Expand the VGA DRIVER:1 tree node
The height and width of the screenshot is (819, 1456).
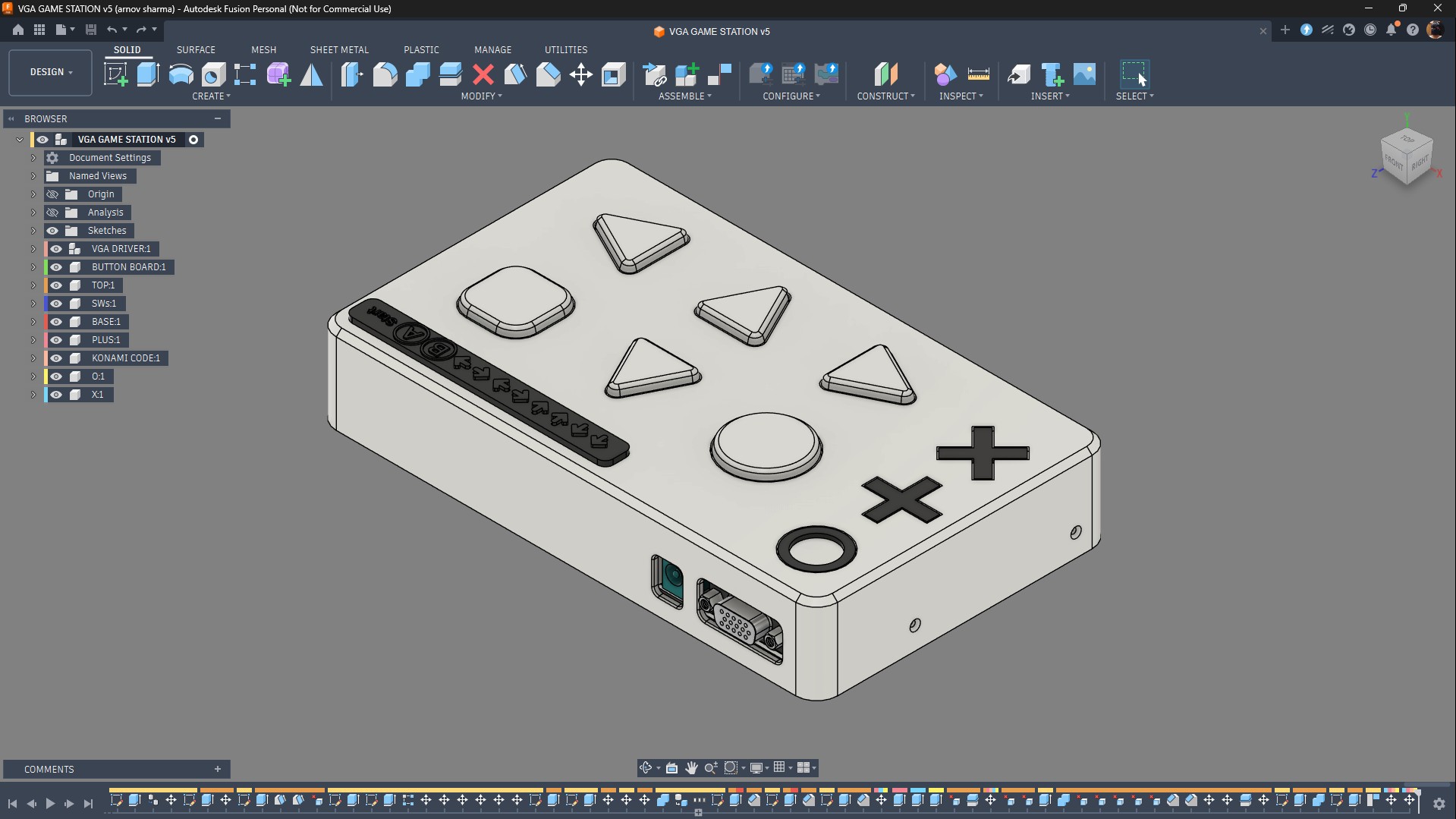click(33, 249)
